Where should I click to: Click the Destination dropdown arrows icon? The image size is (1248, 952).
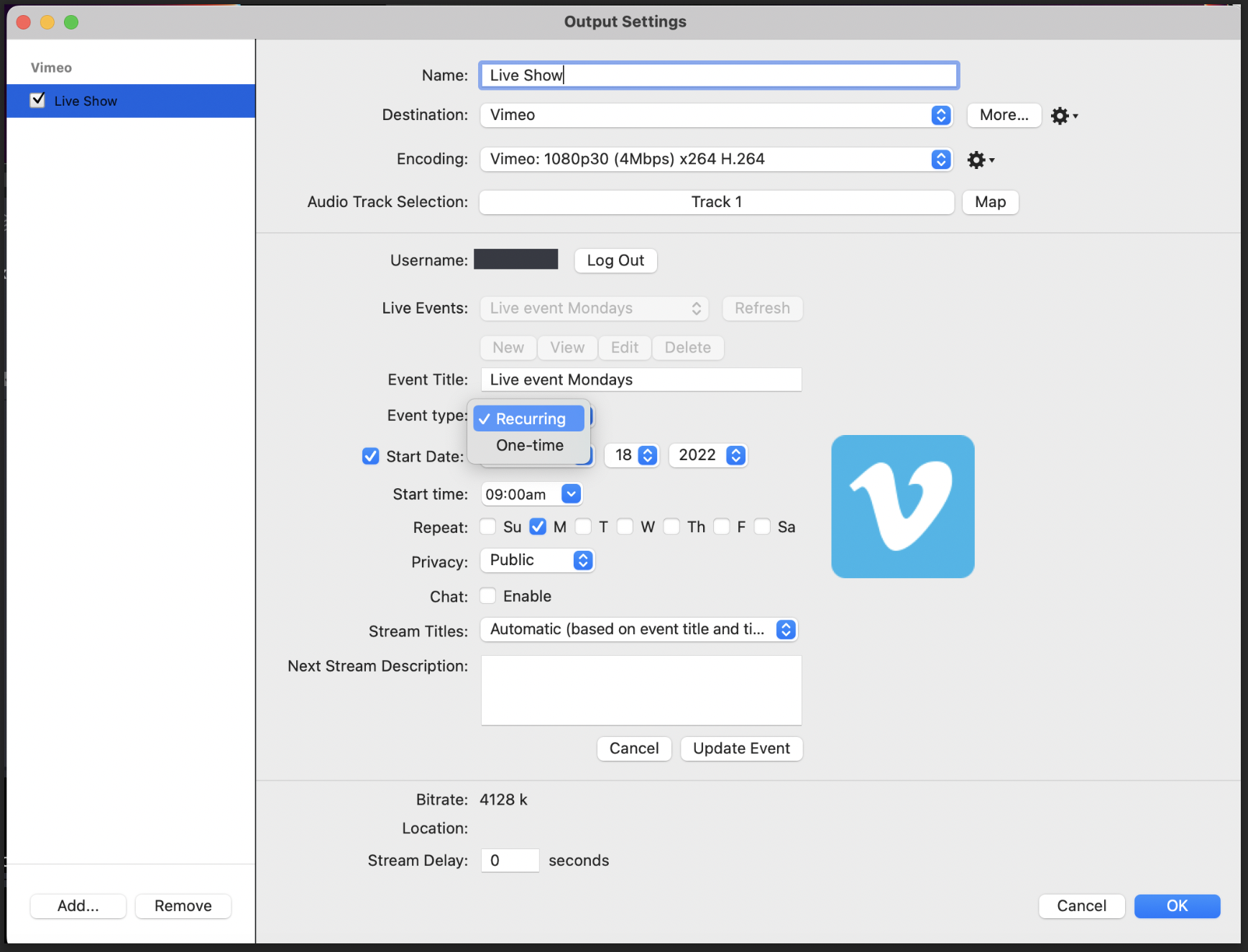[940, 116]
